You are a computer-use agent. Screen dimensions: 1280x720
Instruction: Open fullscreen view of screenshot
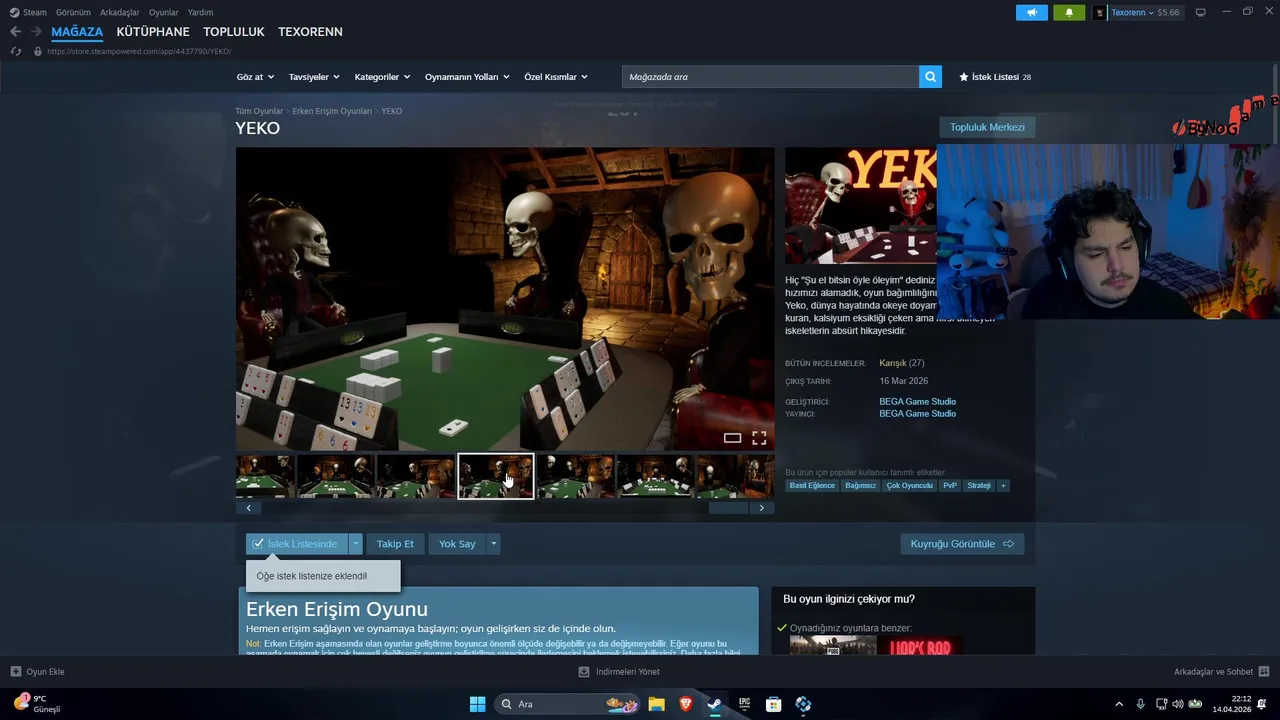coord(759,438)
